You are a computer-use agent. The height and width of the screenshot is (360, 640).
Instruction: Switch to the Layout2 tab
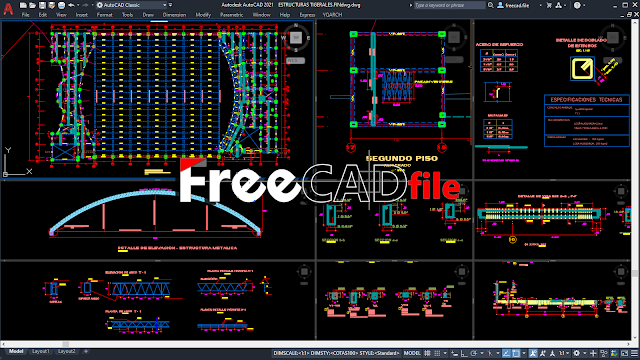click(x=67, y=351)
